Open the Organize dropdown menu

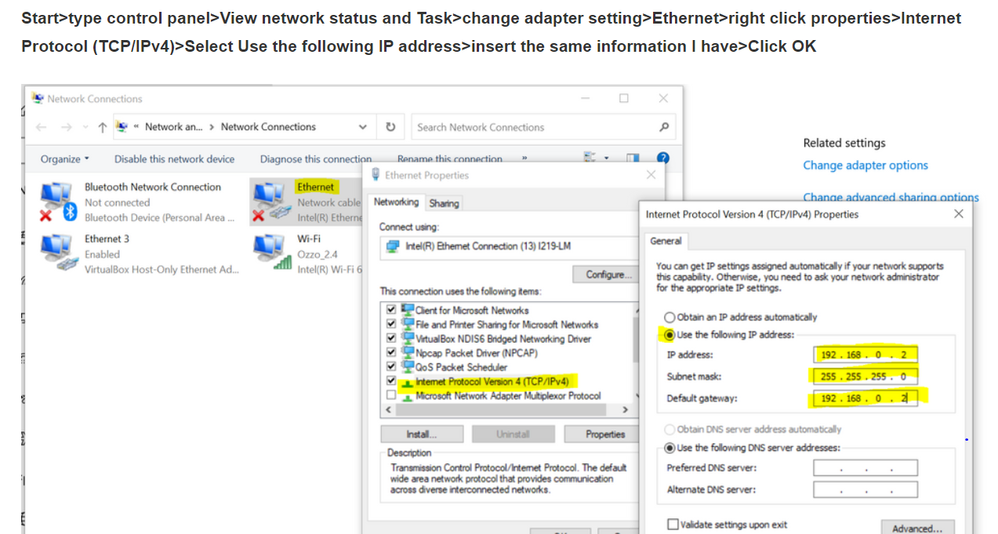click(x=65, y=159)
